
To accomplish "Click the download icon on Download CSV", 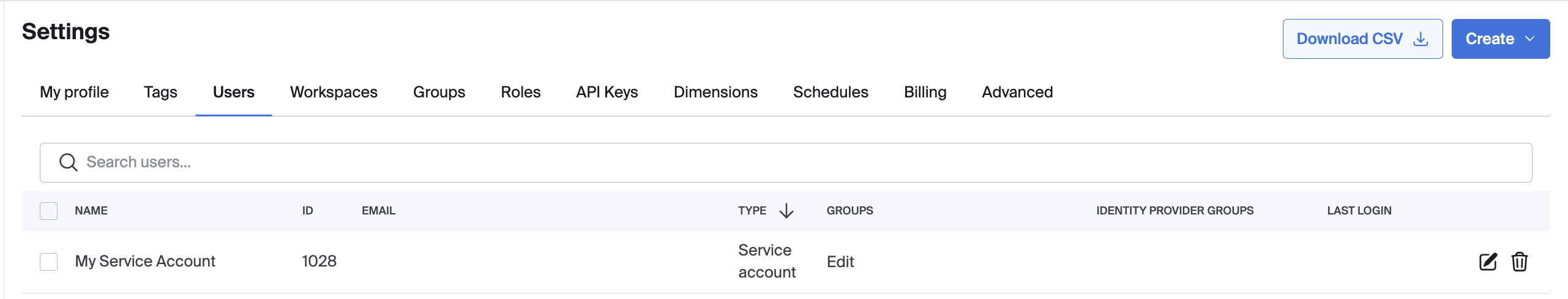I will pos(1421,39).
